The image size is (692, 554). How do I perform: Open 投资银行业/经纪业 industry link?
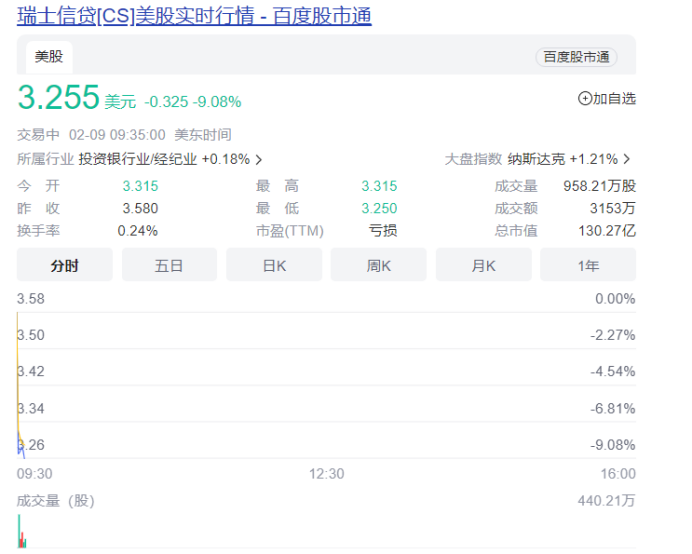(138, 159)
